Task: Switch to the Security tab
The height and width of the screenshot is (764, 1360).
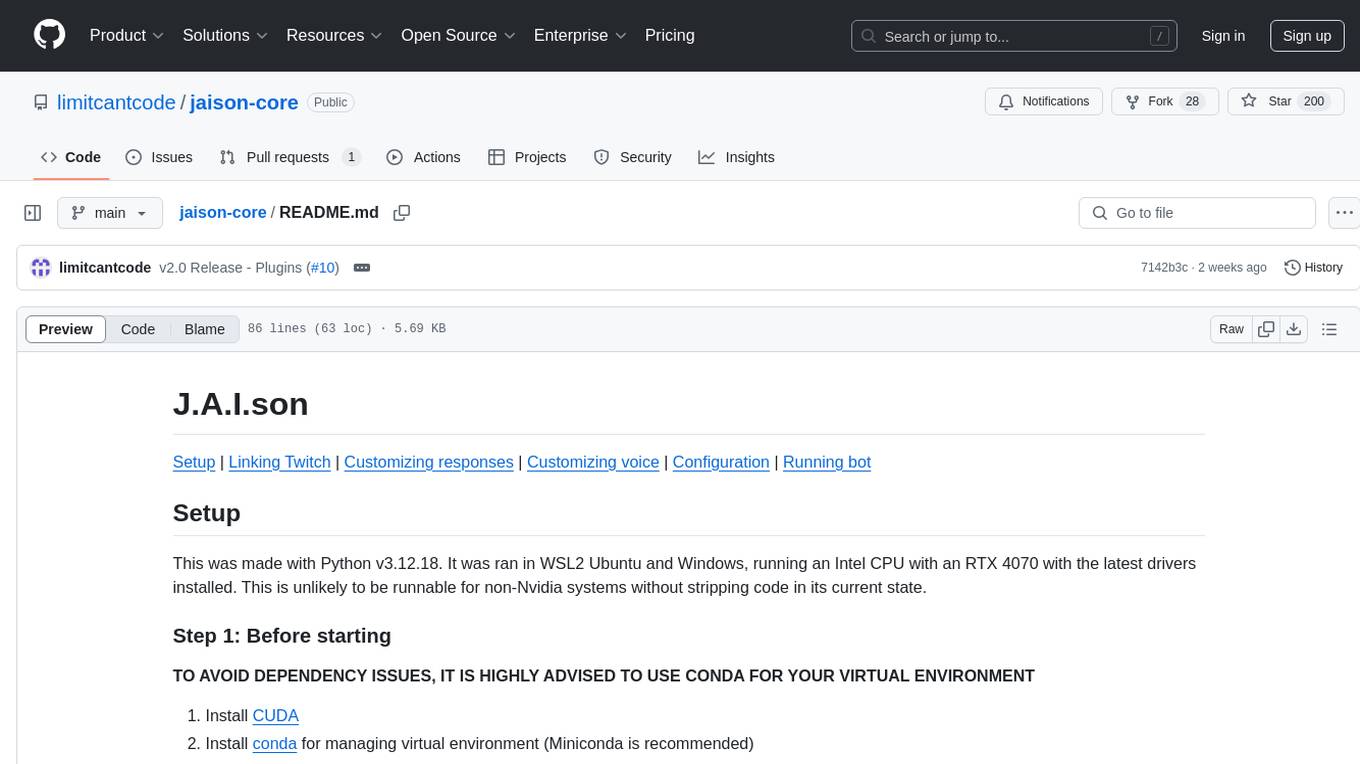Action: pos(633,157)
